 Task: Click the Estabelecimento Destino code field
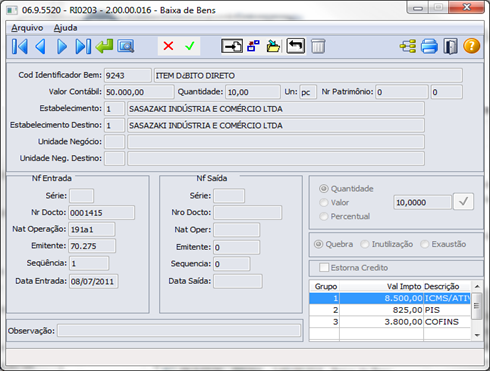click(x=115, y=125)
